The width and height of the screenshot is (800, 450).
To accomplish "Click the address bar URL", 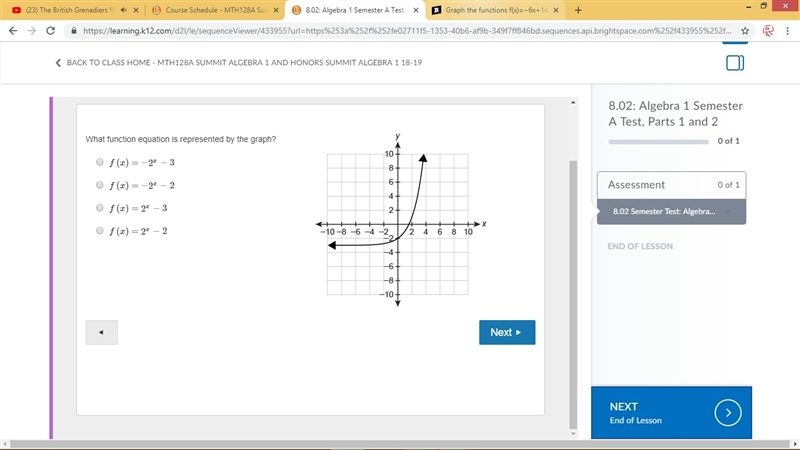I will [407, 31].
